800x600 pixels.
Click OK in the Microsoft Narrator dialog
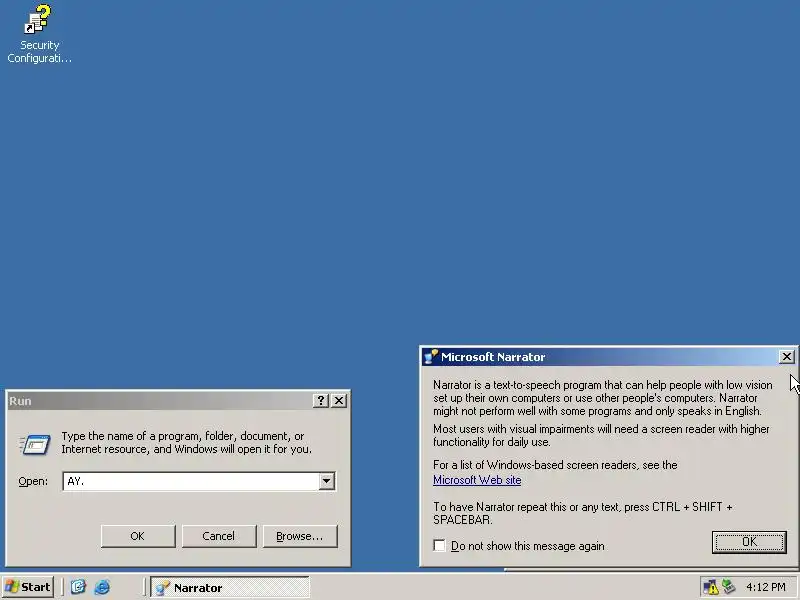coord(749,542)
